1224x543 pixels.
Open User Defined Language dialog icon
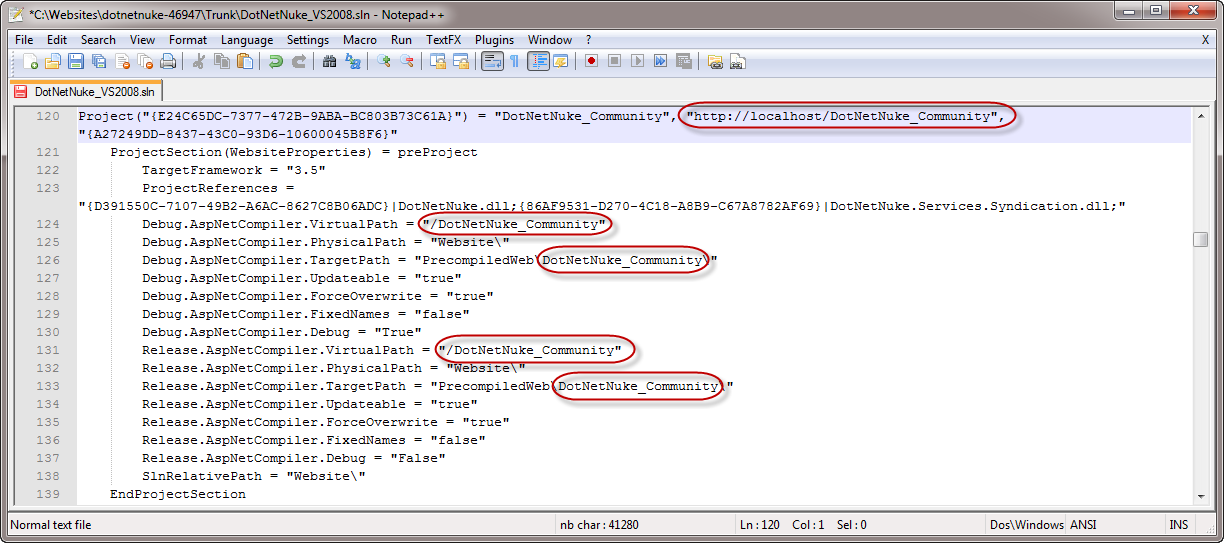tap(561, 62)
